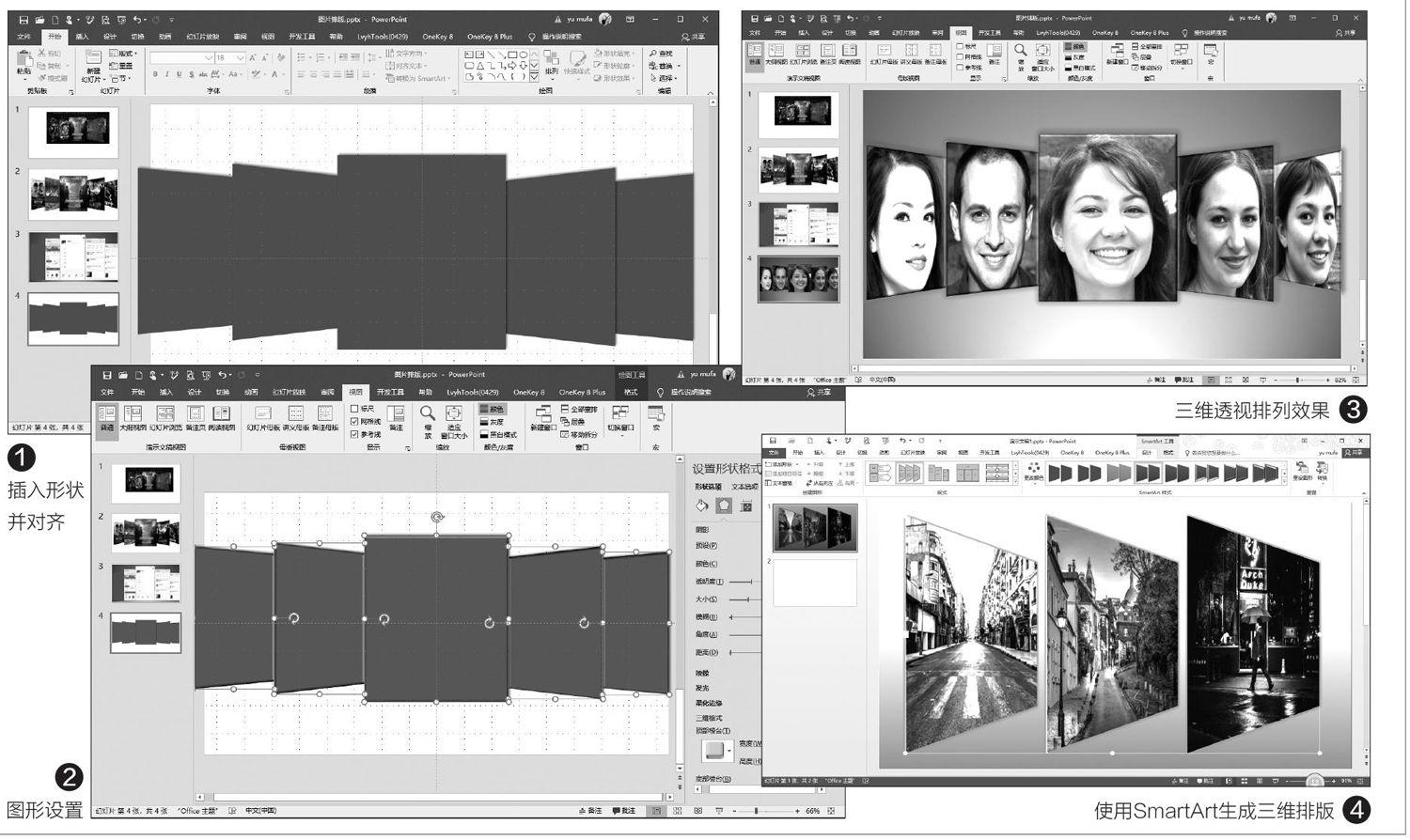Expand shapes gallery More arrow in Home-tab window
Screen dimensions: 1410x840
pos(534,76)
